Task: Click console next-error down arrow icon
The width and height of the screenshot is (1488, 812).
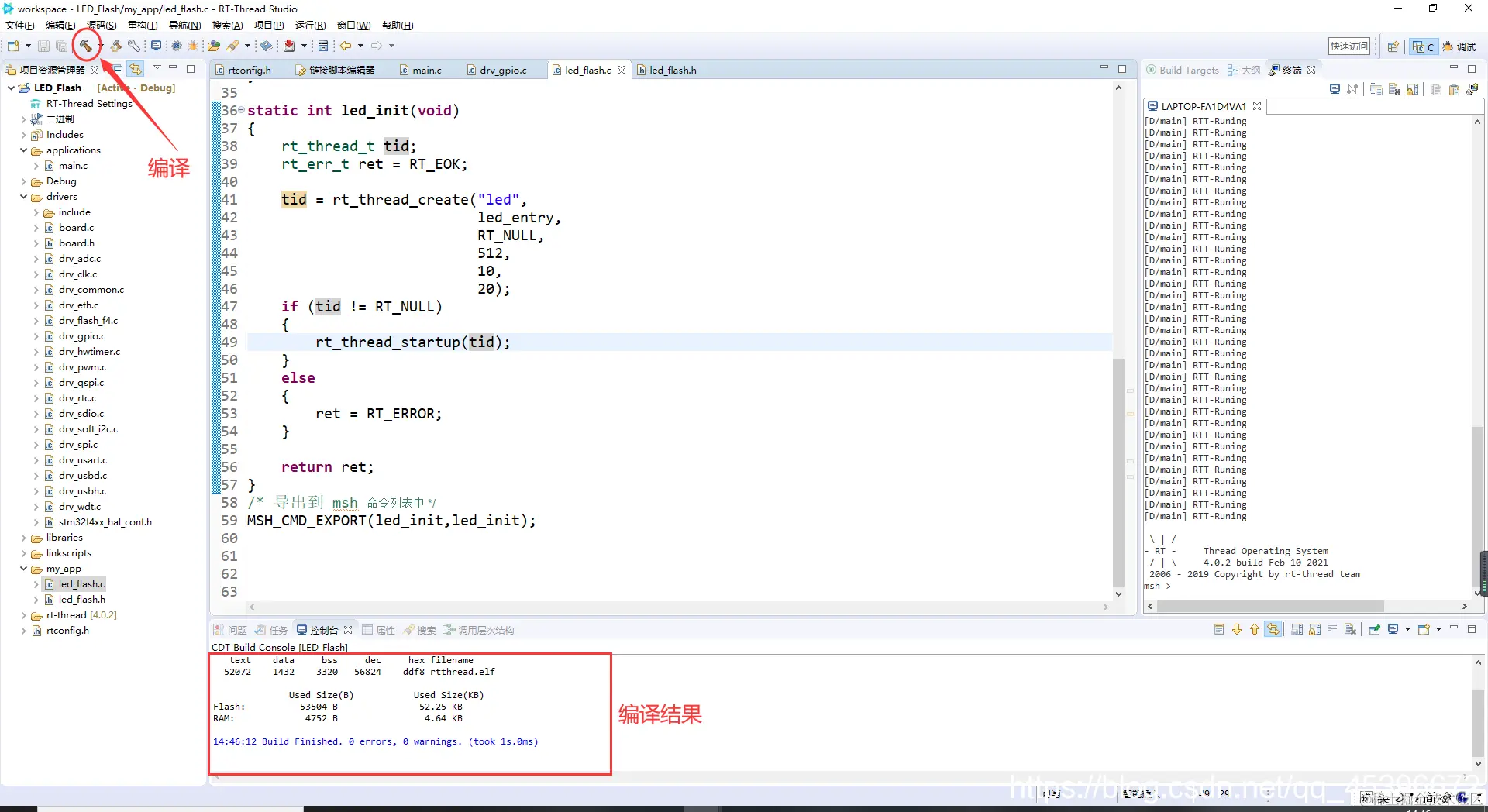Action: pyautogui.click(x=1237, y=629)
